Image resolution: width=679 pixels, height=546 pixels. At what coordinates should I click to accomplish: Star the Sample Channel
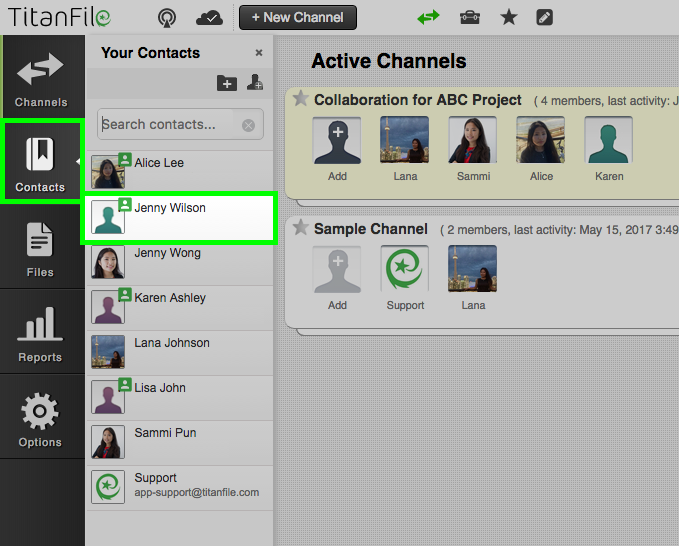[x=301, y=228]
